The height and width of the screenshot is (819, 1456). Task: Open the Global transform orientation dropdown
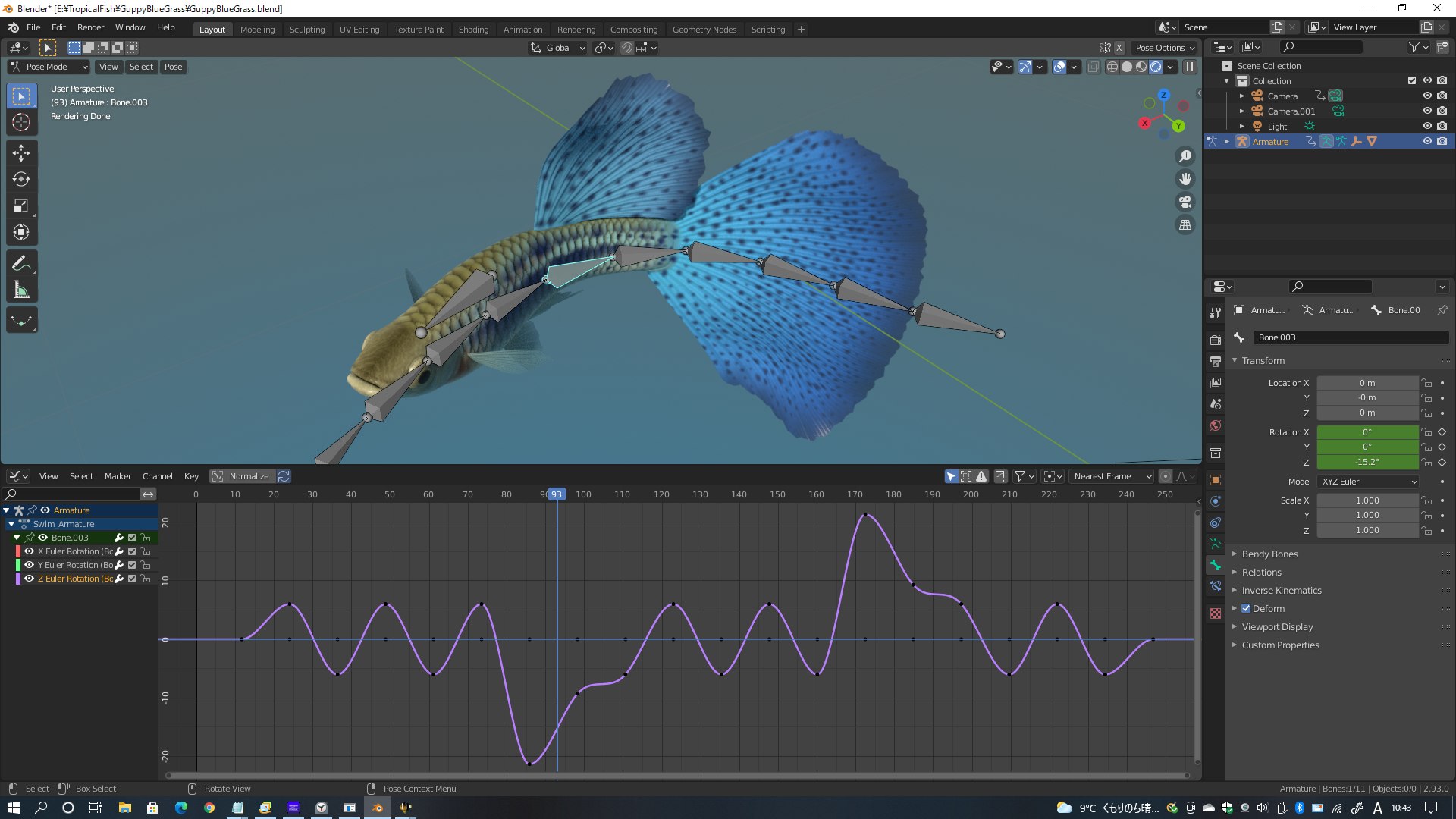(558, 48)
